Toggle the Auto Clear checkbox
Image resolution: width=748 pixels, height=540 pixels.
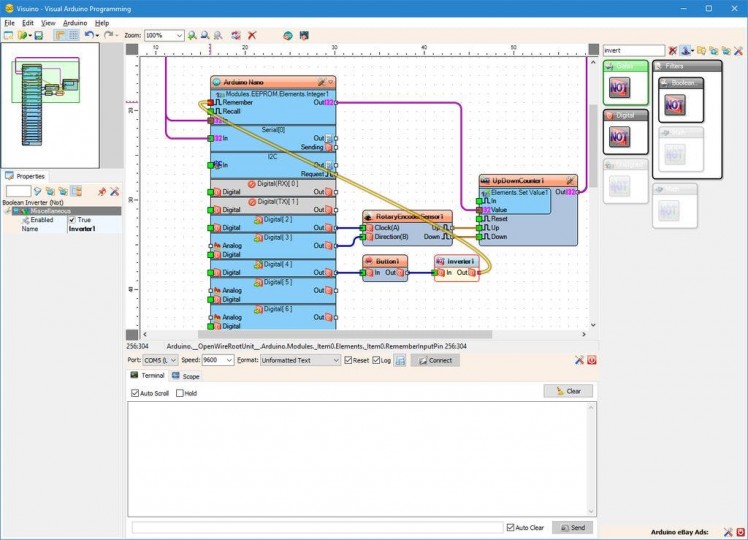[x=510, y=527]
